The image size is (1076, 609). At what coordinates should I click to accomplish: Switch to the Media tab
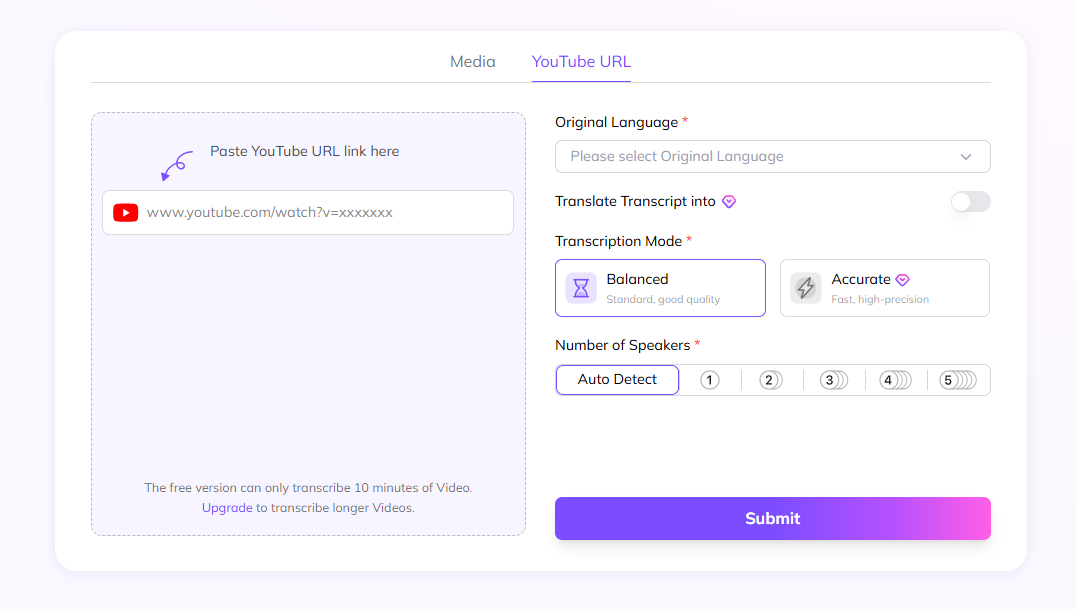[x=472, y=61]
